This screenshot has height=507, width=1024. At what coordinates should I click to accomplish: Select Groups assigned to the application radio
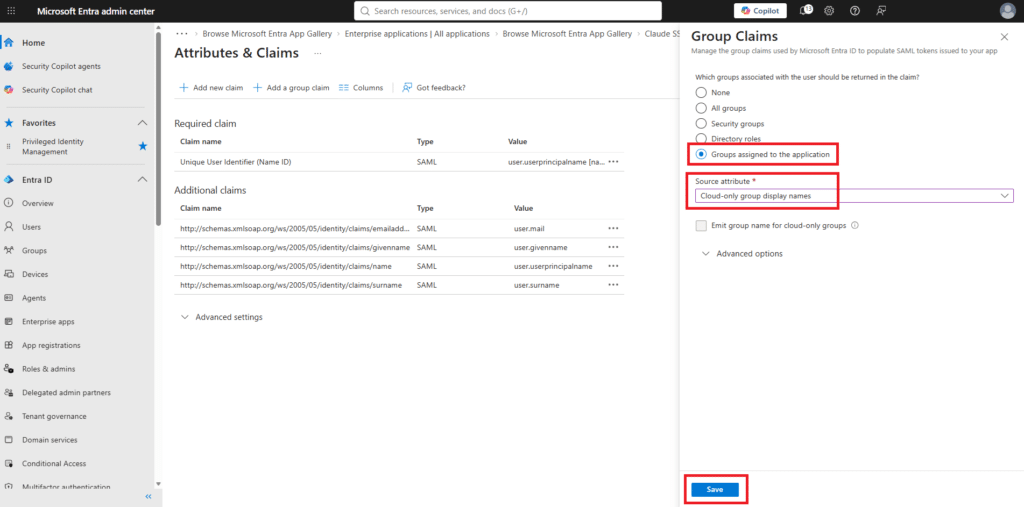[701, 154]
